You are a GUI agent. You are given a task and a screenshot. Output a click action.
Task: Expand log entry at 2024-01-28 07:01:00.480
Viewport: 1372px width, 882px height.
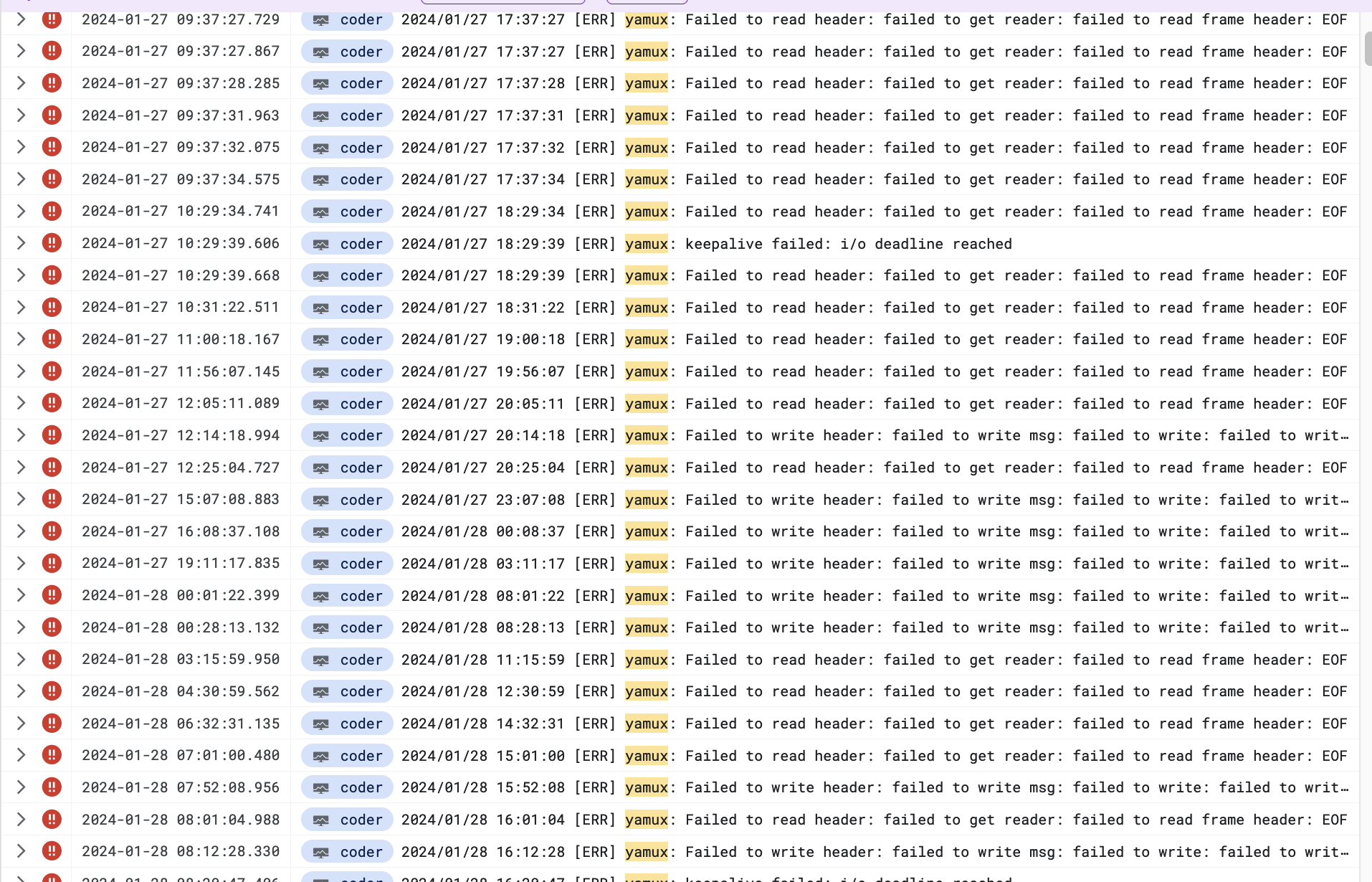point(21,755)
